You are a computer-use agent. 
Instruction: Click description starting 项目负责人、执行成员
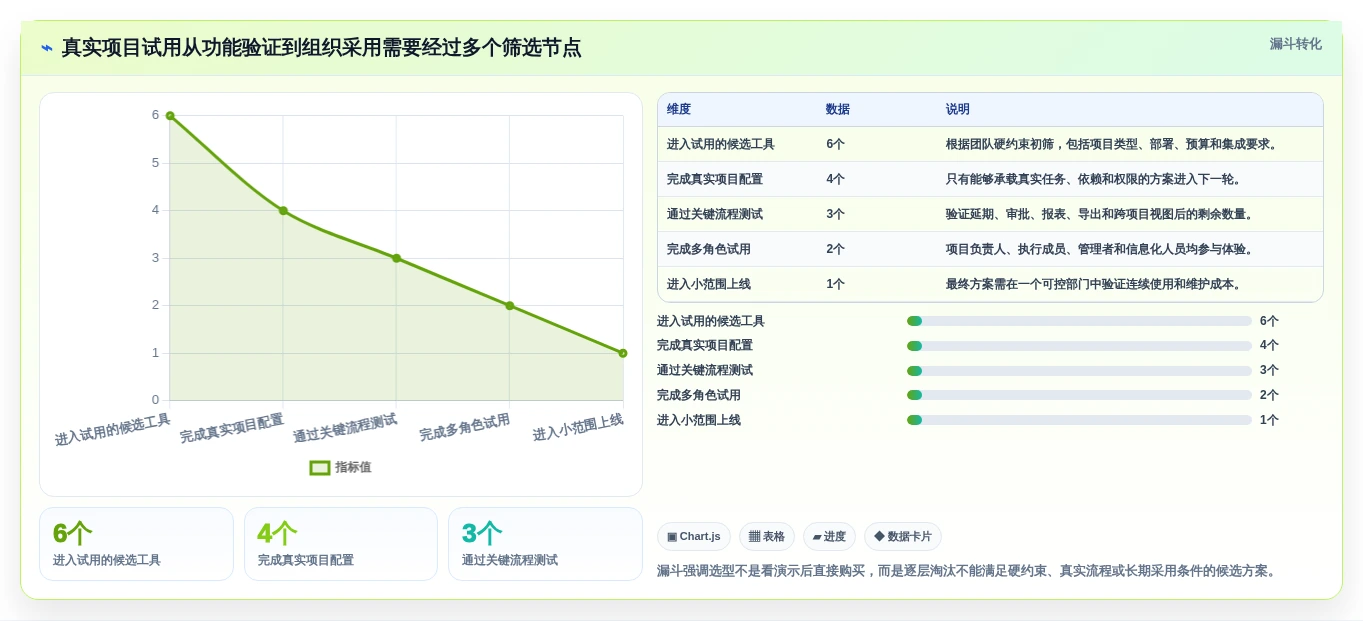click(1100, 249)
